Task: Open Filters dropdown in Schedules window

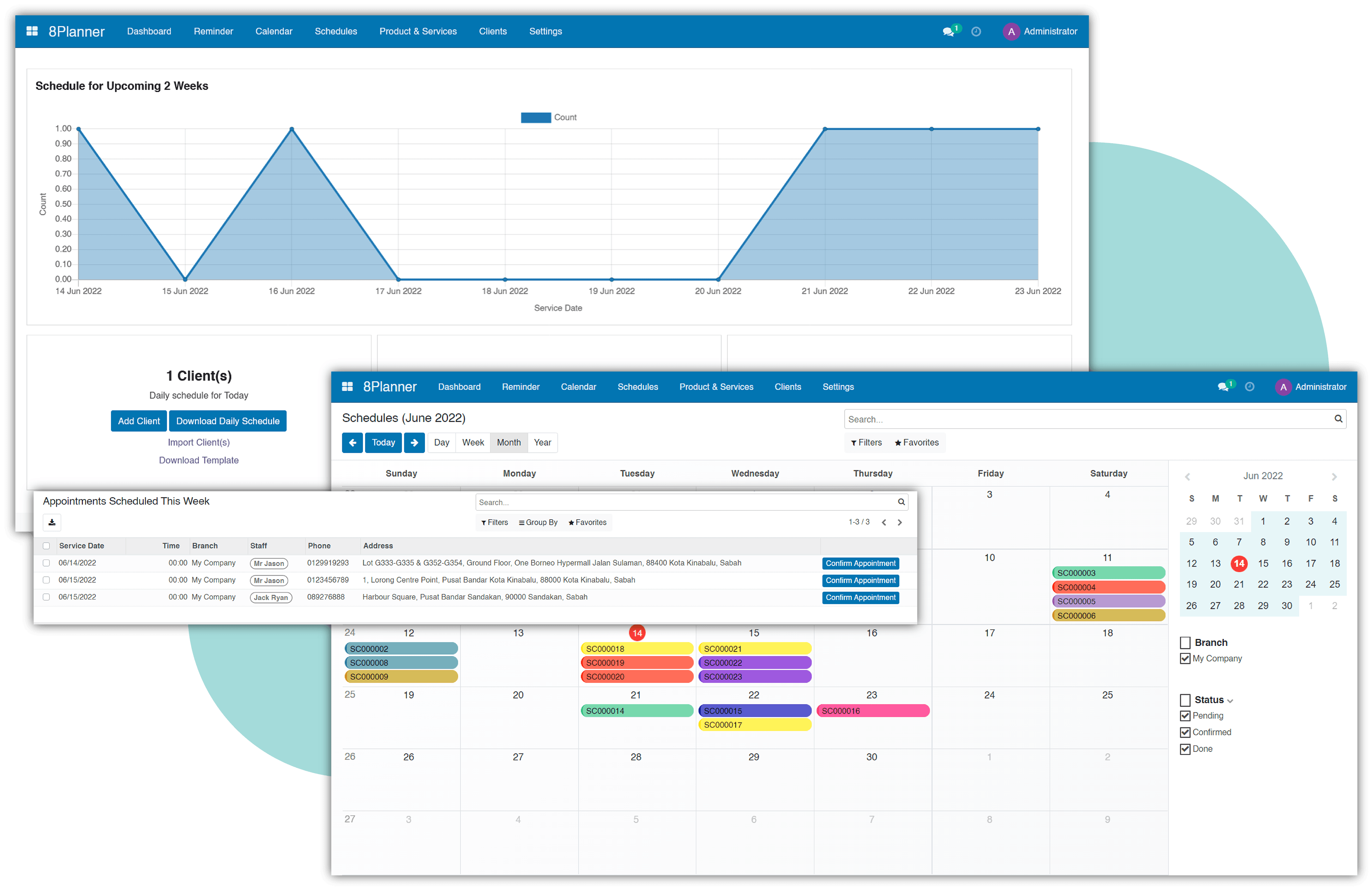Action: pyautogui.click(x=866, y=442)
